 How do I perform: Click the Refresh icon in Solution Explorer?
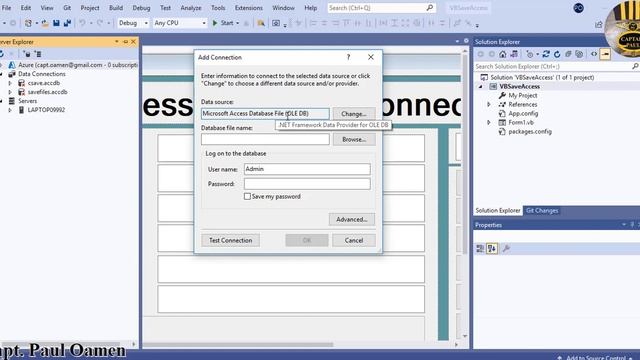pyautogui.click(x=557, y=54)
